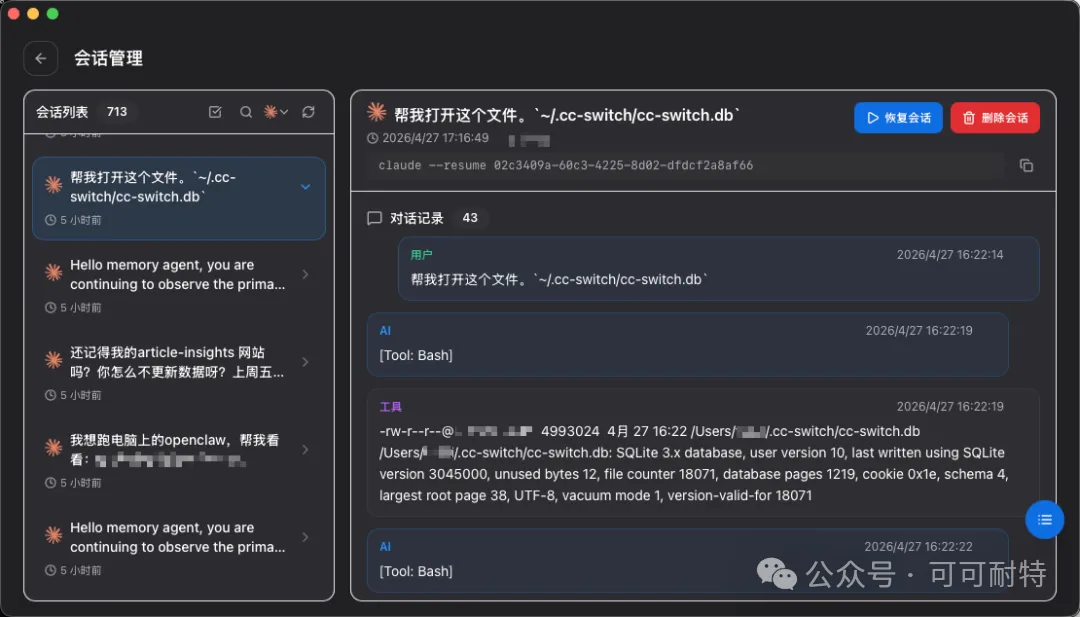Go back with the arrow button
Screen dimensions: 1080x617
click(x=41, y=59)
